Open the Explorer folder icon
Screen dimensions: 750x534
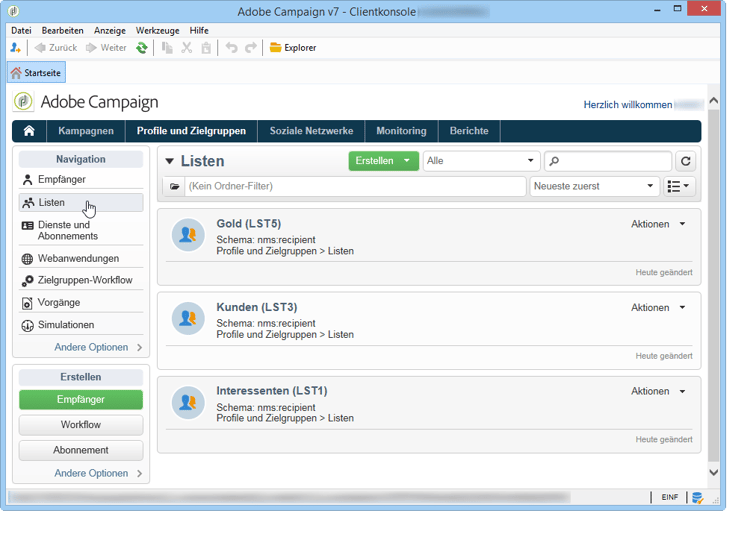pos(275,47)
